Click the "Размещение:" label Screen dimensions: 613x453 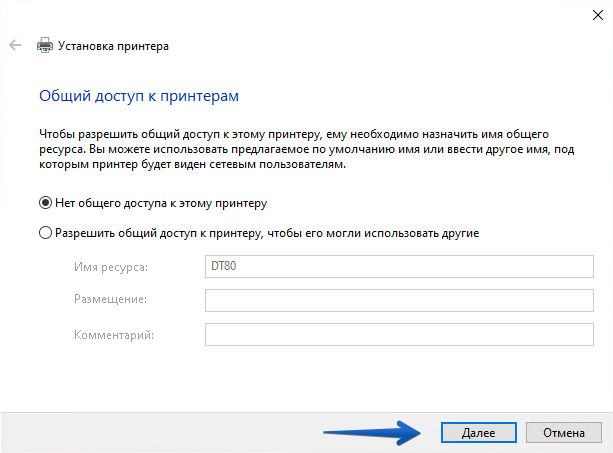[110, 300]
